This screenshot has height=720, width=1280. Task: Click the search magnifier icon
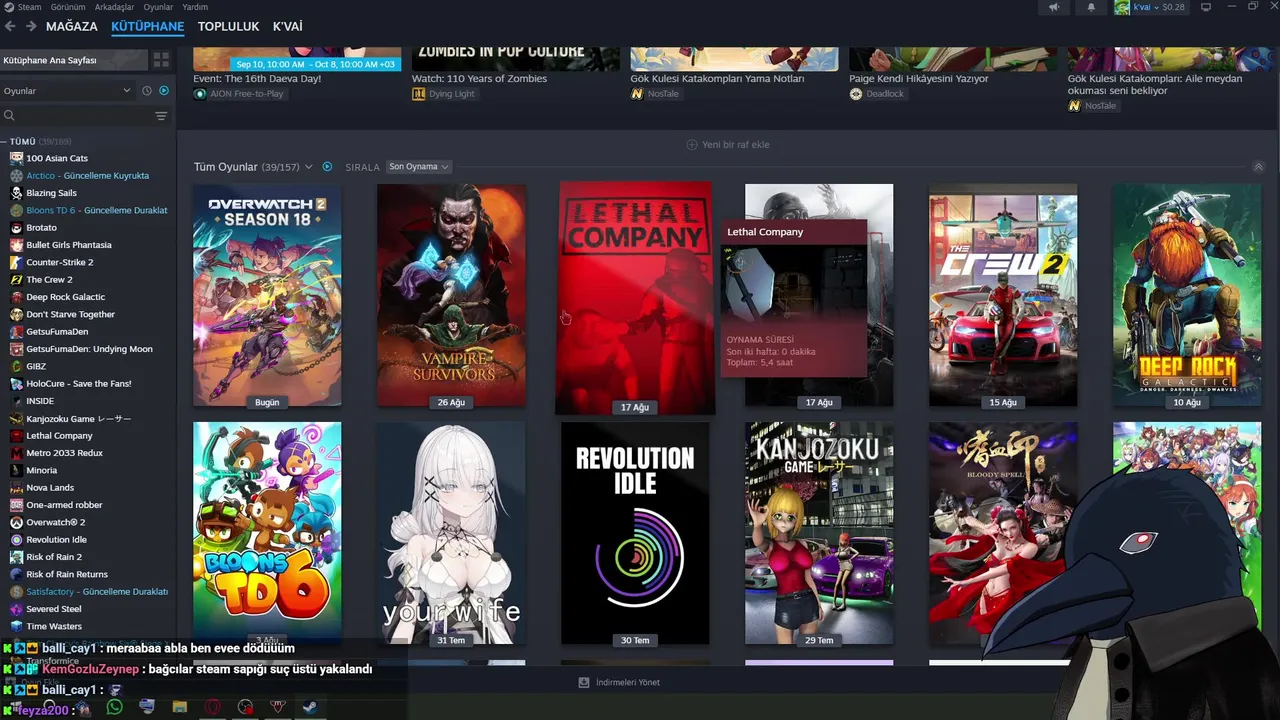[x=9, y=116]
